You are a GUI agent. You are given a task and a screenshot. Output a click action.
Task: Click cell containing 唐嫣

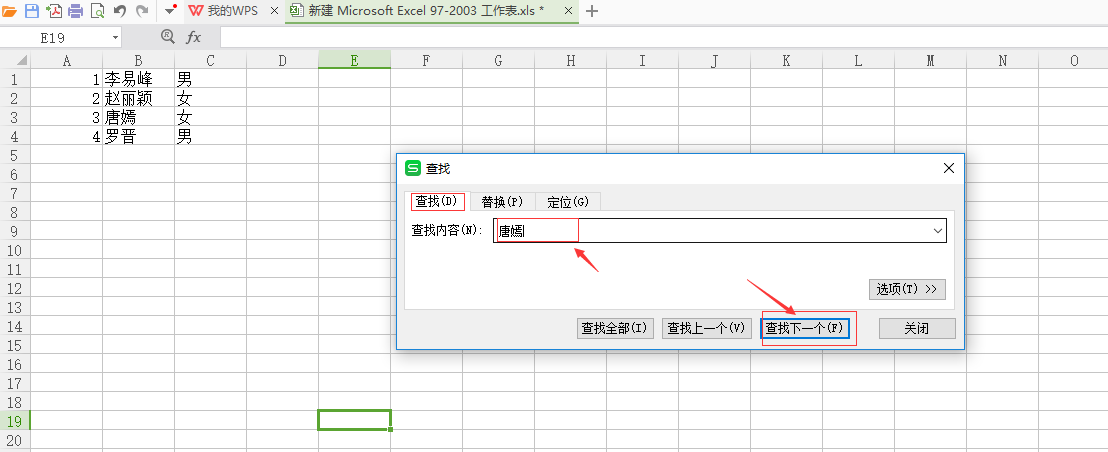[x=138, y=117]
